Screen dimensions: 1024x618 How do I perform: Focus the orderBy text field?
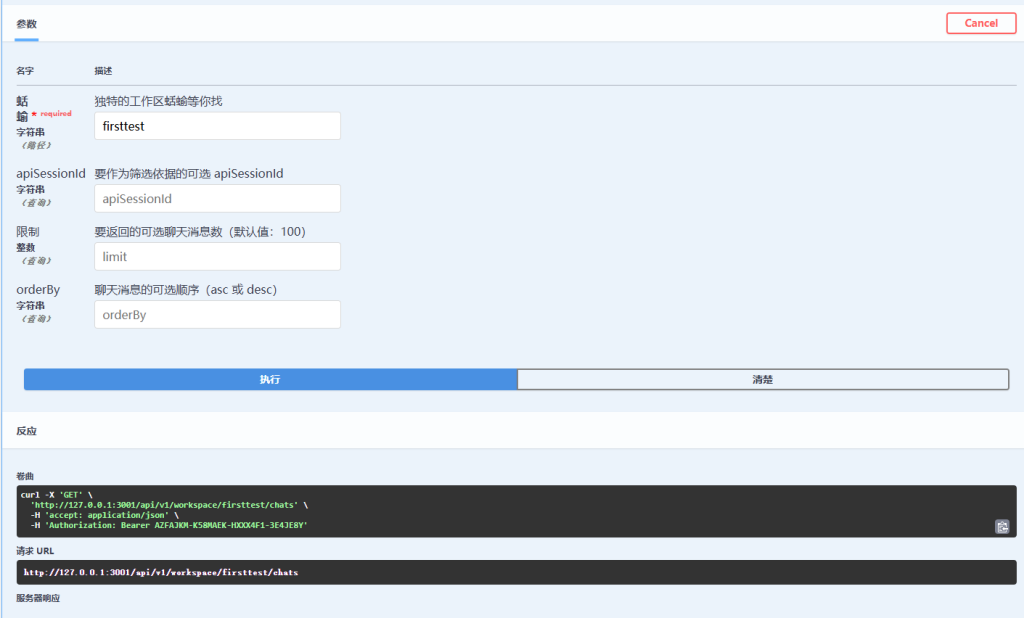tap(217, 315)
